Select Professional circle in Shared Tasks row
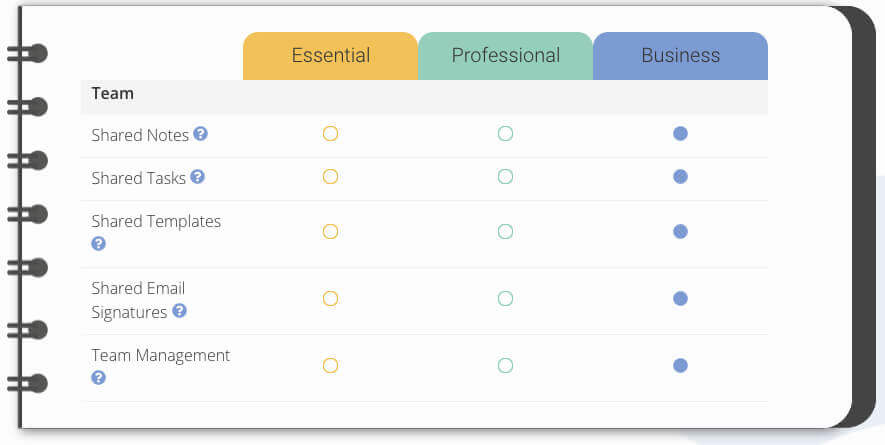 coord(505,177)
